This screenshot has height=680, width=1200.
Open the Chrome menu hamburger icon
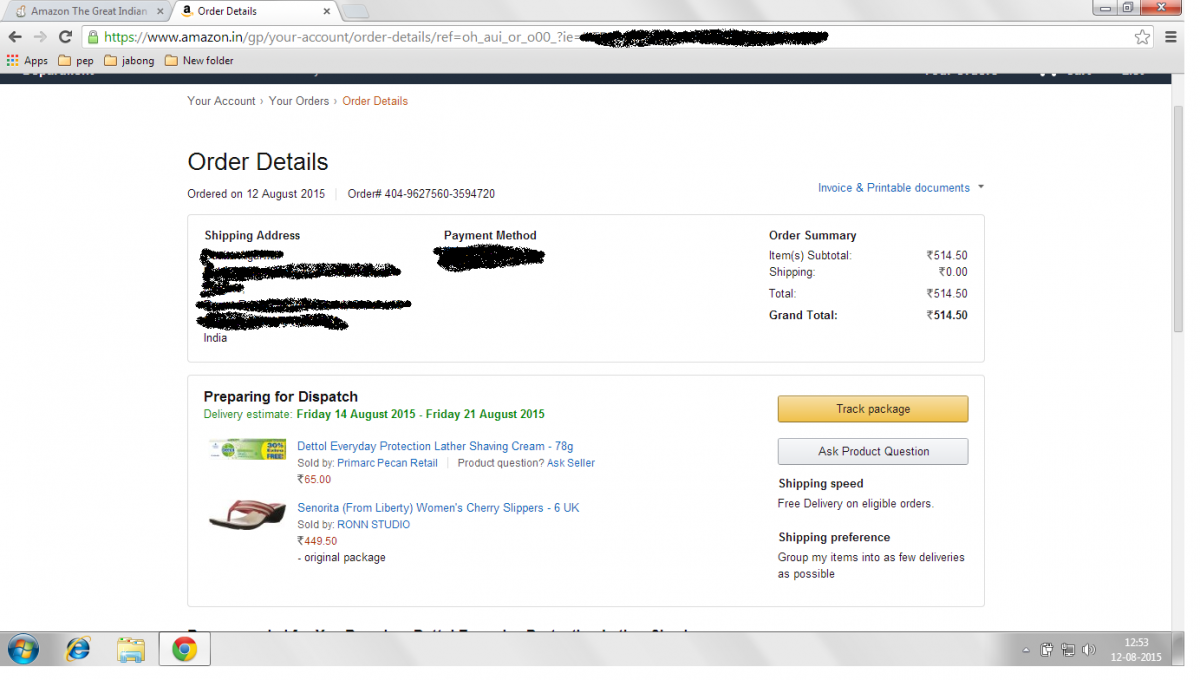click(x=1171, y=37)
